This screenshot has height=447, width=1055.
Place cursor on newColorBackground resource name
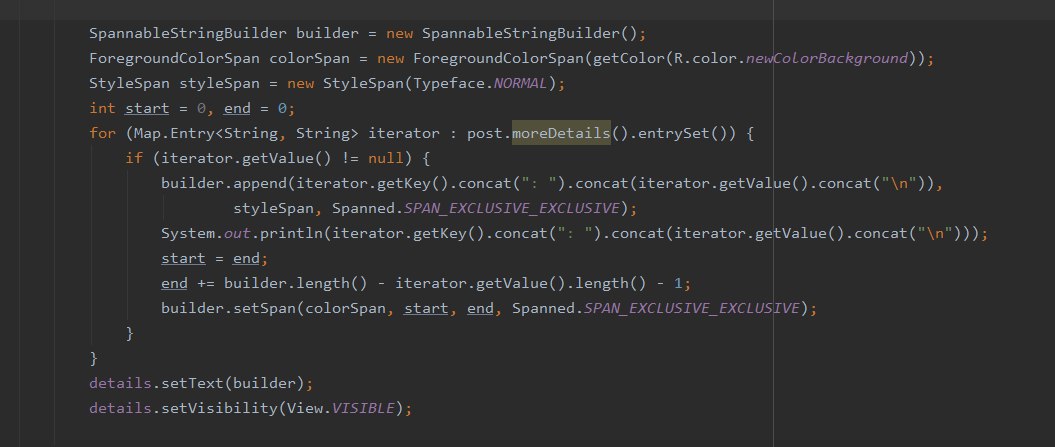click(x=827, y=58)
